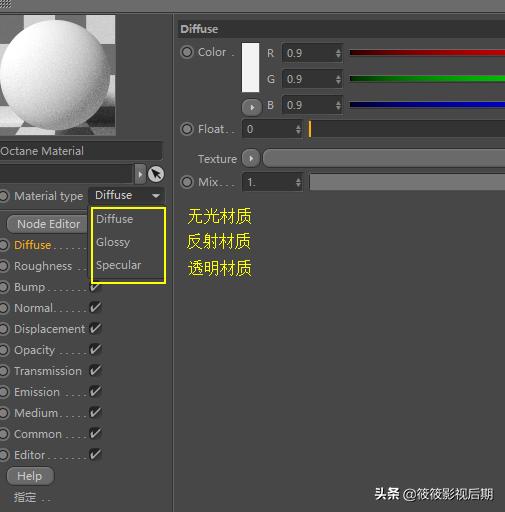
Task: Click the B value stepper arrows
Action: point(338,105)
